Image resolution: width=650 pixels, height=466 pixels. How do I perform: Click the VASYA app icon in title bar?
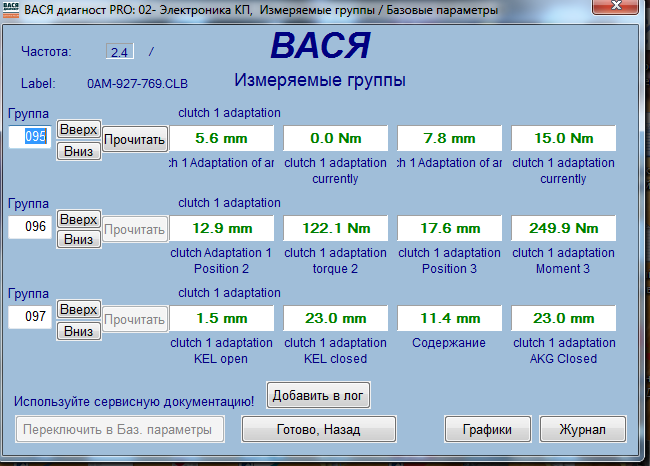click(x=11, y=10)
